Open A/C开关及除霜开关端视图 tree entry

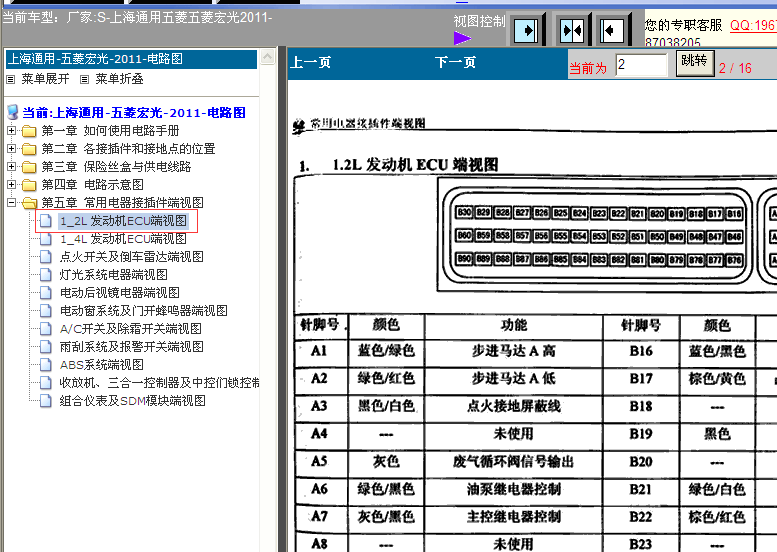click(131, 329)
